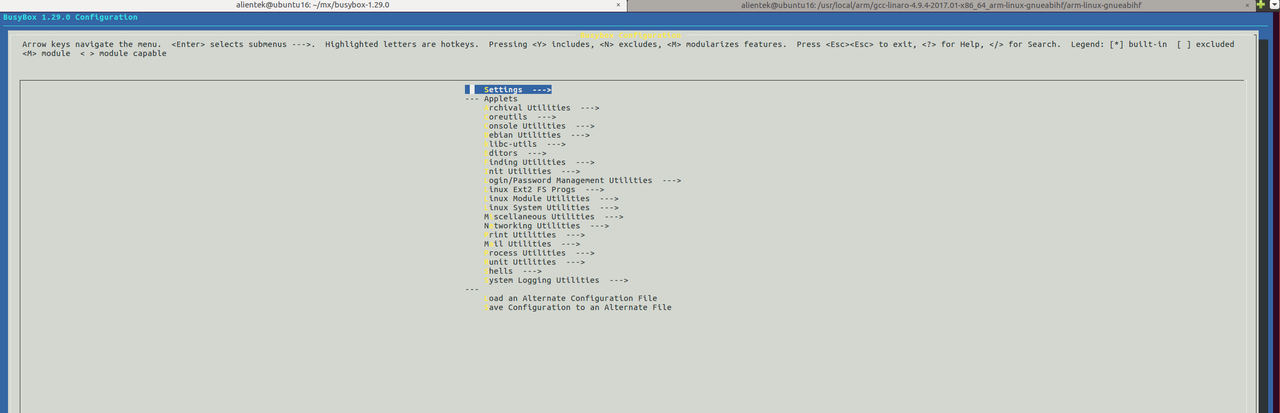Open the System Logging Utilities submenu
The width and height of the screenshot is (1280, 413).
[556, 280]
